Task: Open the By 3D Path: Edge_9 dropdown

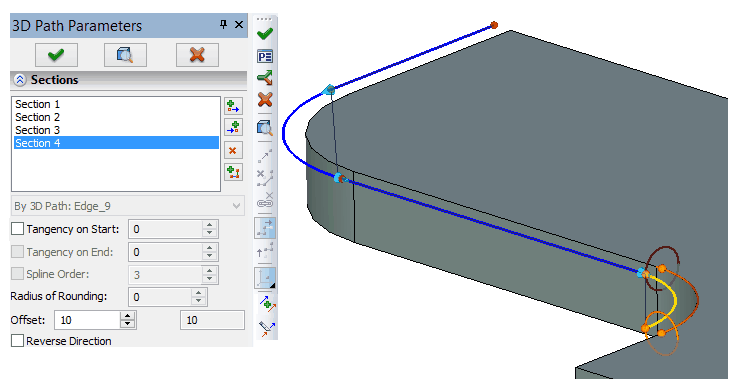Action: coord(127,206)
